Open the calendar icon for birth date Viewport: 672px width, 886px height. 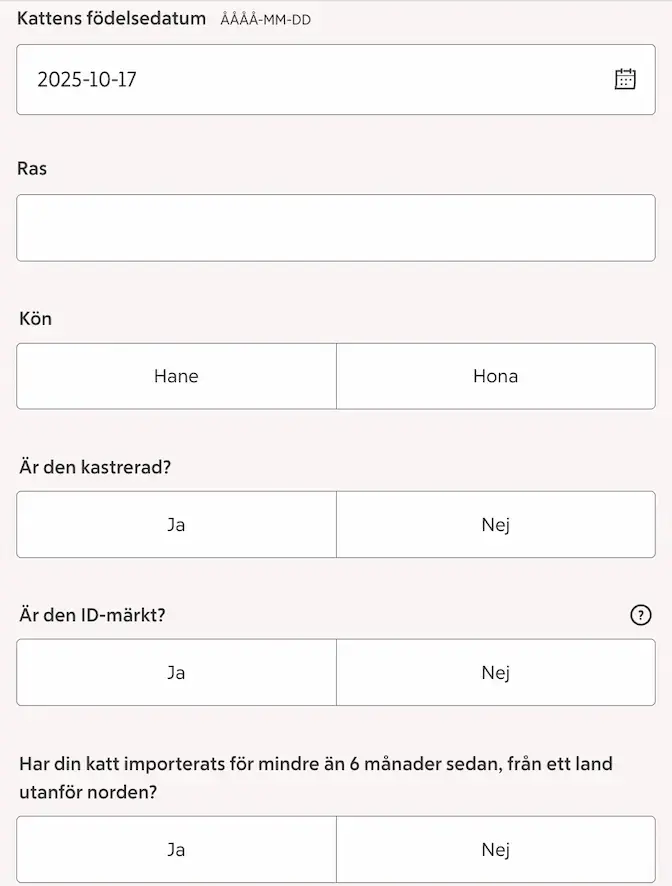[x=625, y=78]
